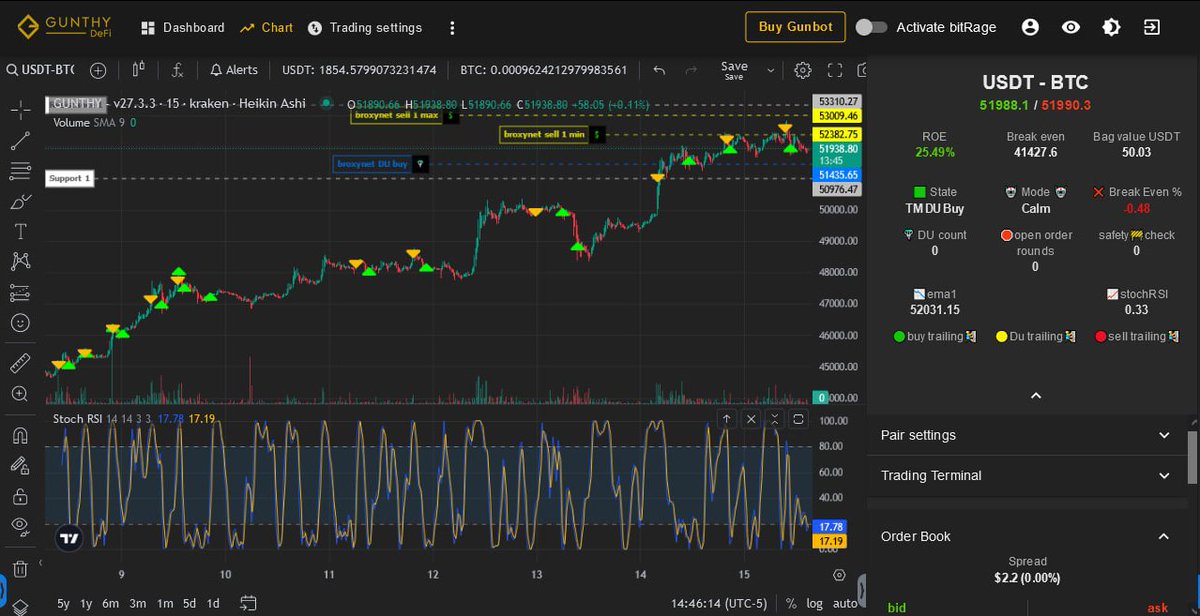Click the Buy Gunbot button
Screen dimensions: 1200x616
click(795, 27)
